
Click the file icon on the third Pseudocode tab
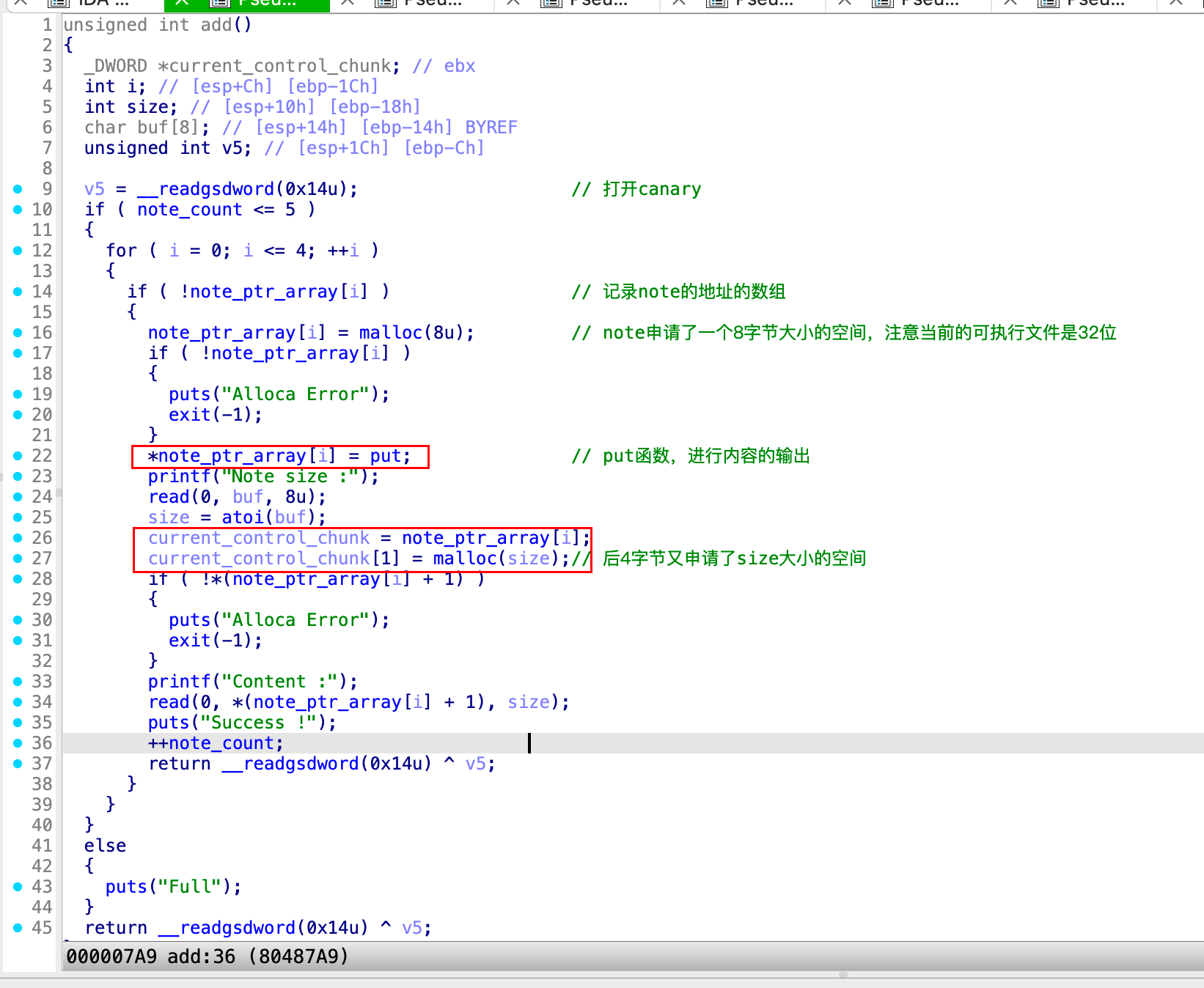coord(550,4)
